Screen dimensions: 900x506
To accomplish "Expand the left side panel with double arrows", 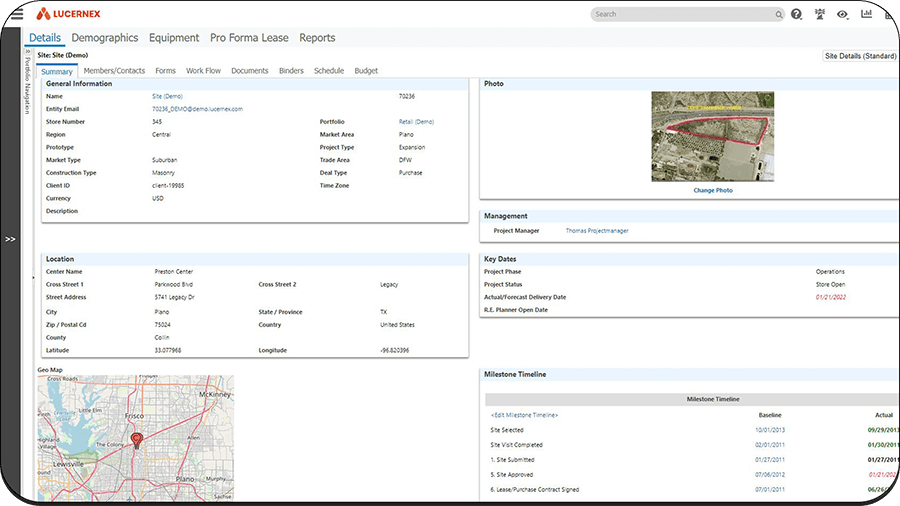I will point(10,239).
